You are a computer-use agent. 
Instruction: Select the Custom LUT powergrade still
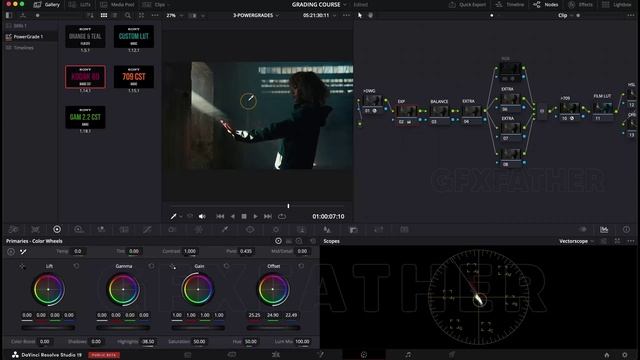pyautogui.click(x=134, y=37)
